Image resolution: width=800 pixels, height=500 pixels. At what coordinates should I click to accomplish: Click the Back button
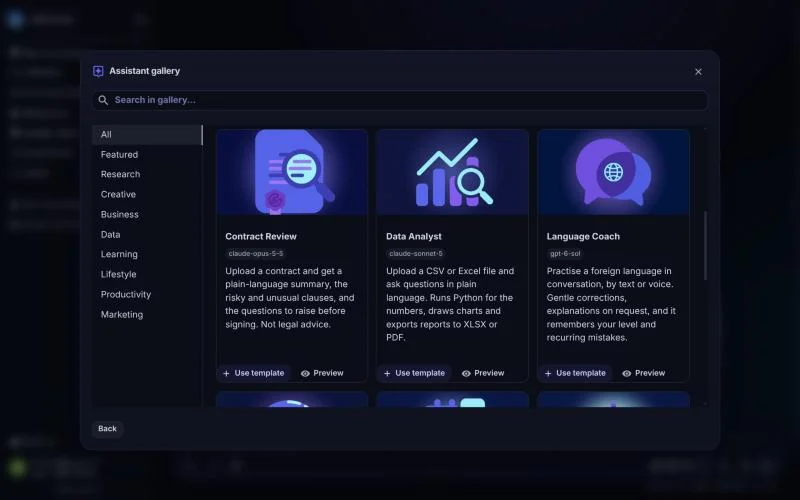[107, 429]
